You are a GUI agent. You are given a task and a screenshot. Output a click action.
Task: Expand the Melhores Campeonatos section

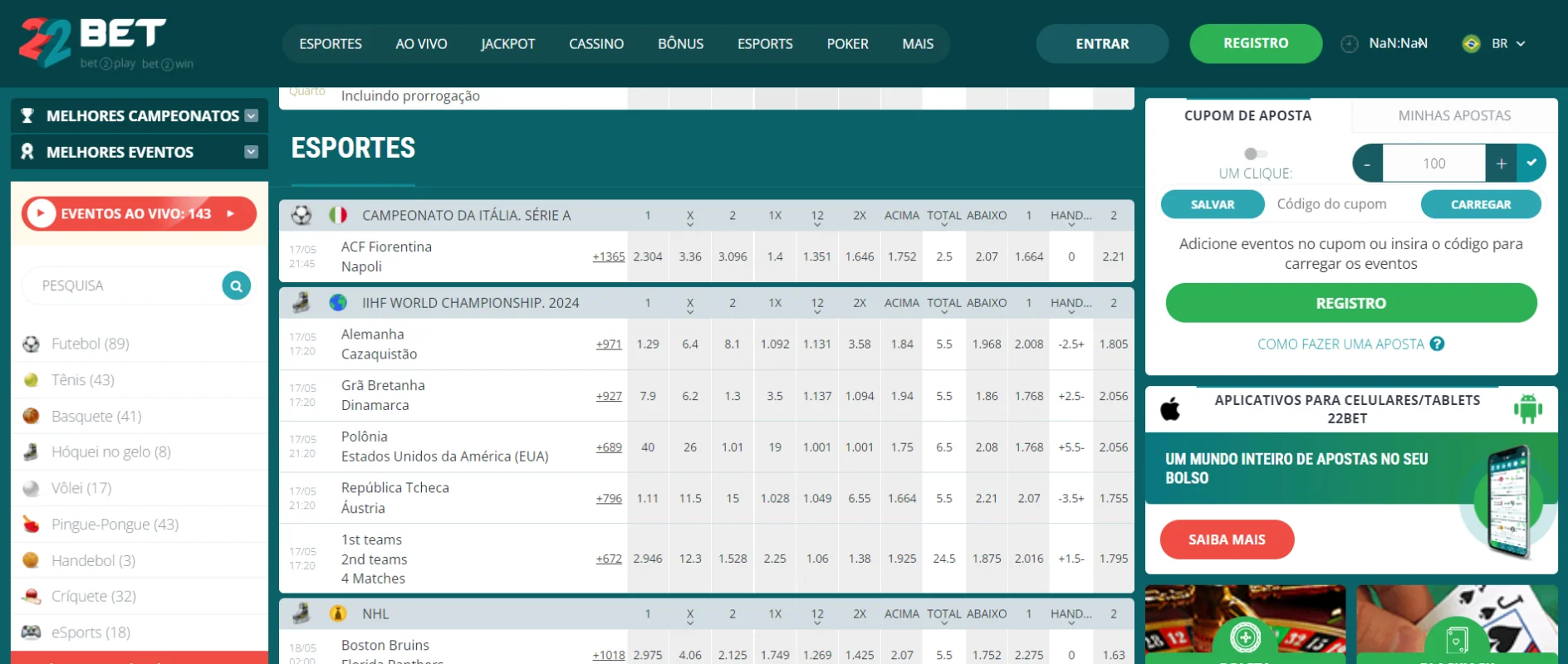[x=252, y=116]
